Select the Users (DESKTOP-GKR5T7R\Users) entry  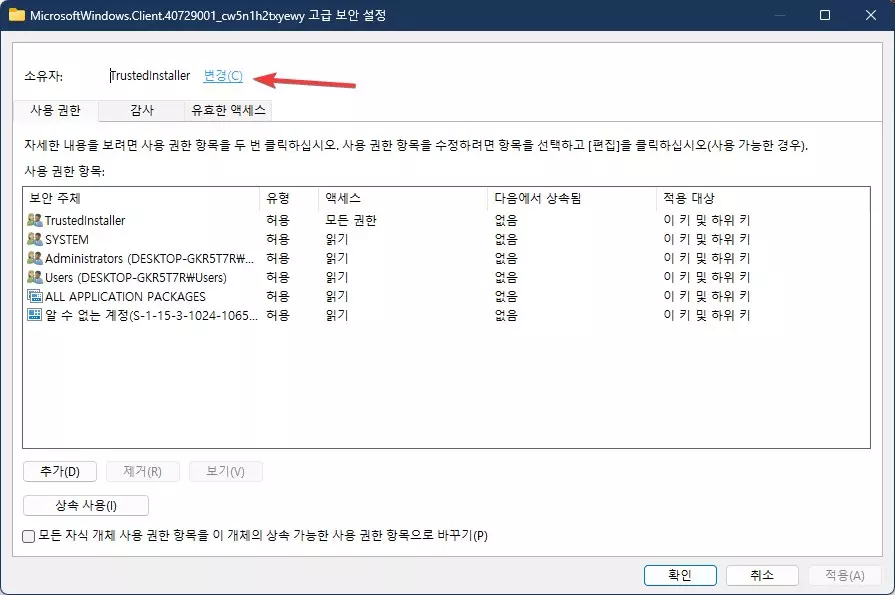446,277
